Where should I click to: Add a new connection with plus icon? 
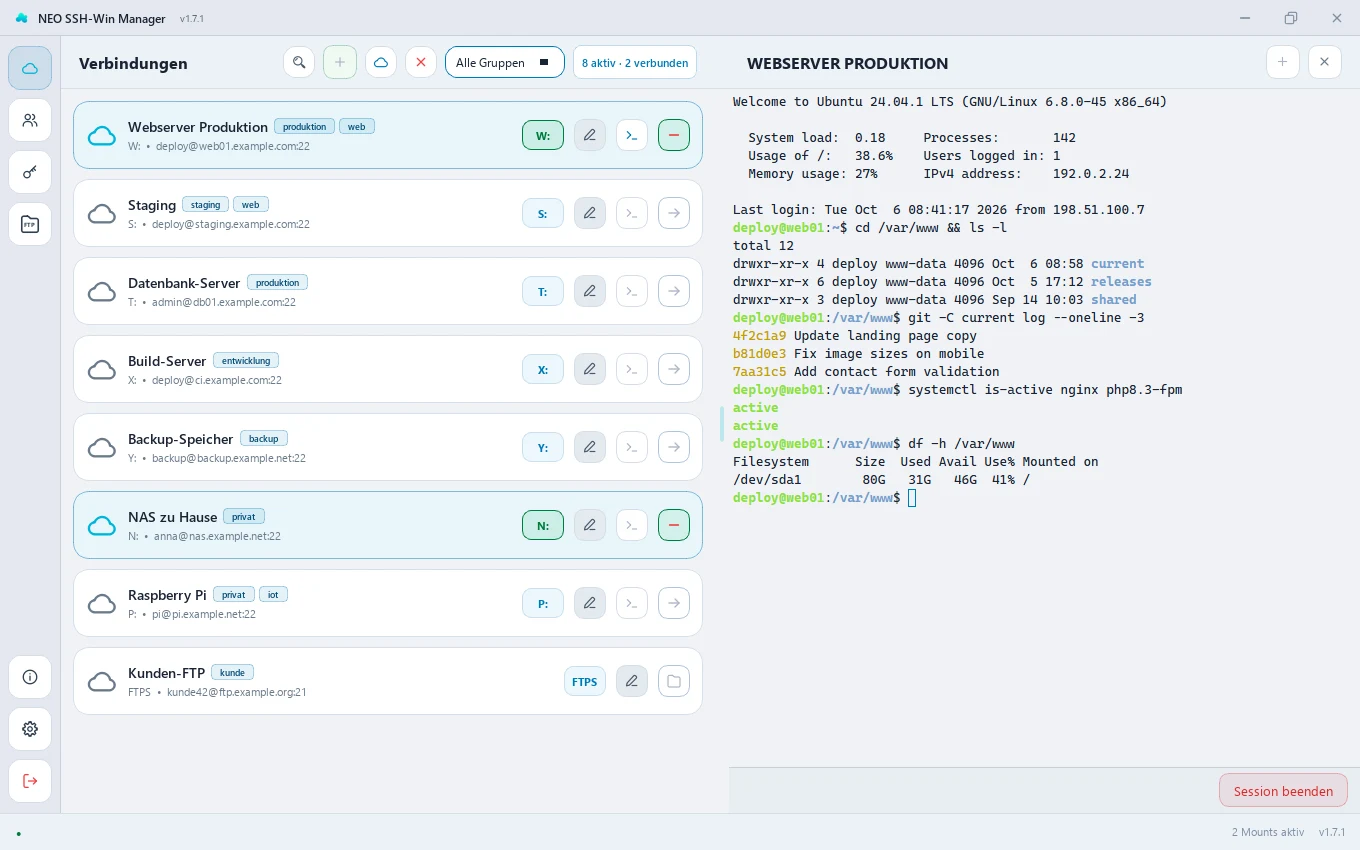(x=340, y=62)
